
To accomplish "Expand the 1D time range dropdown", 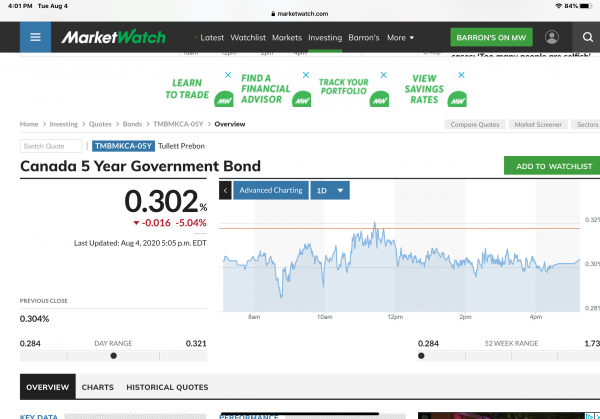I will click(x=329, y=190).
